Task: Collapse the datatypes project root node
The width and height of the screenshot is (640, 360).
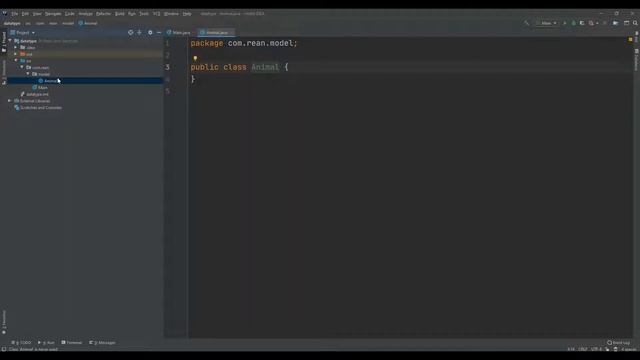Action: 10,41
